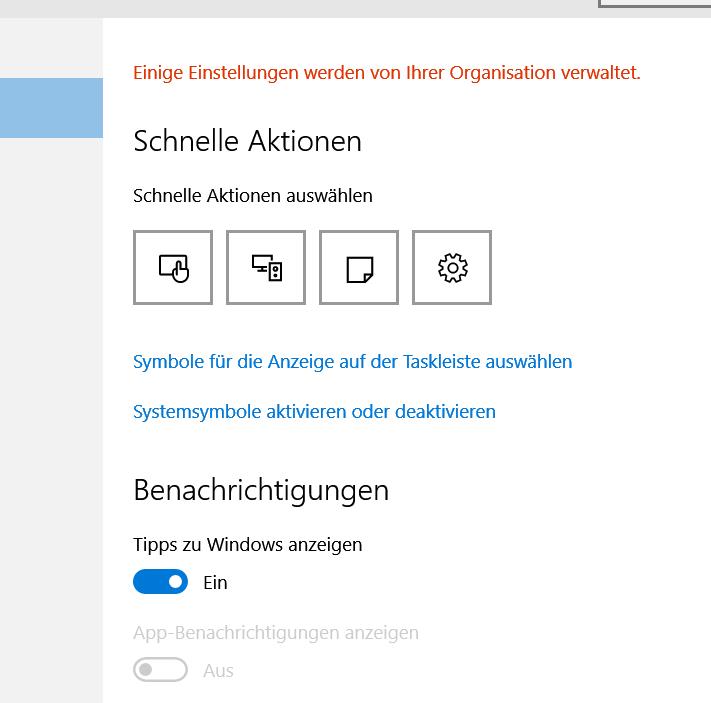Open the Note quick action tile
The width and height of the screenshot is (711, 703).
tap(359, 268)
